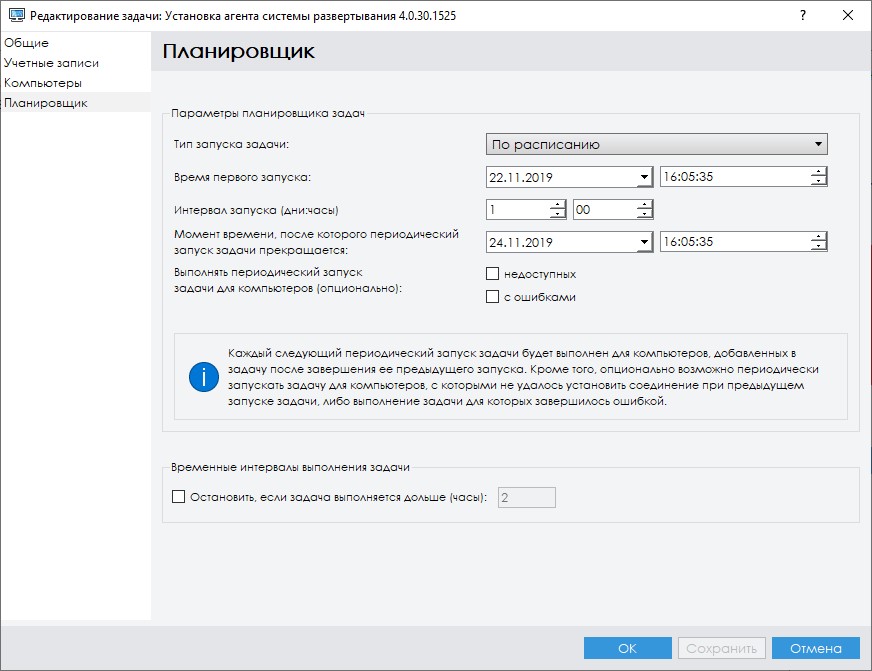The width and height of the screenshot is (872, 671).
Task: Open the Компьютеры section
Action: tap(76, 83)
